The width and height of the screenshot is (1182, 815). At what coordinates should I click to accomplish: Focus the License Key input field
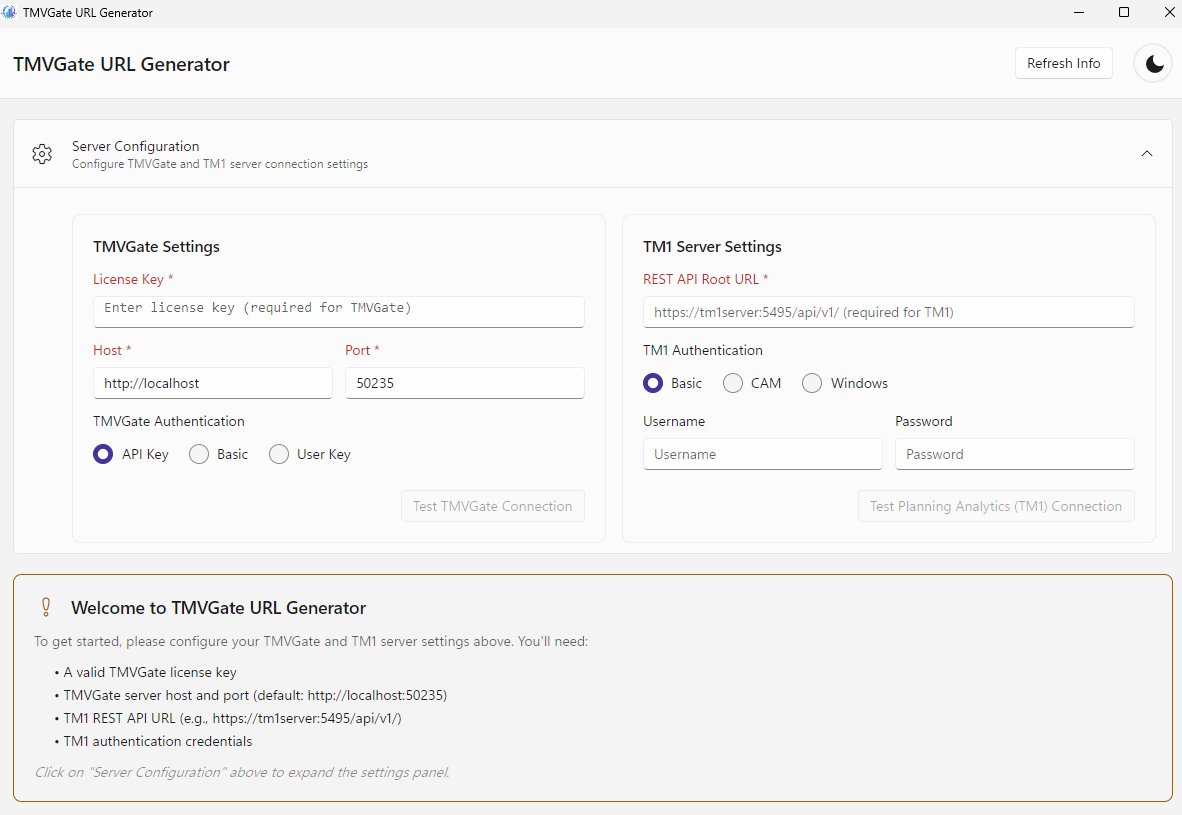point(338,311)
